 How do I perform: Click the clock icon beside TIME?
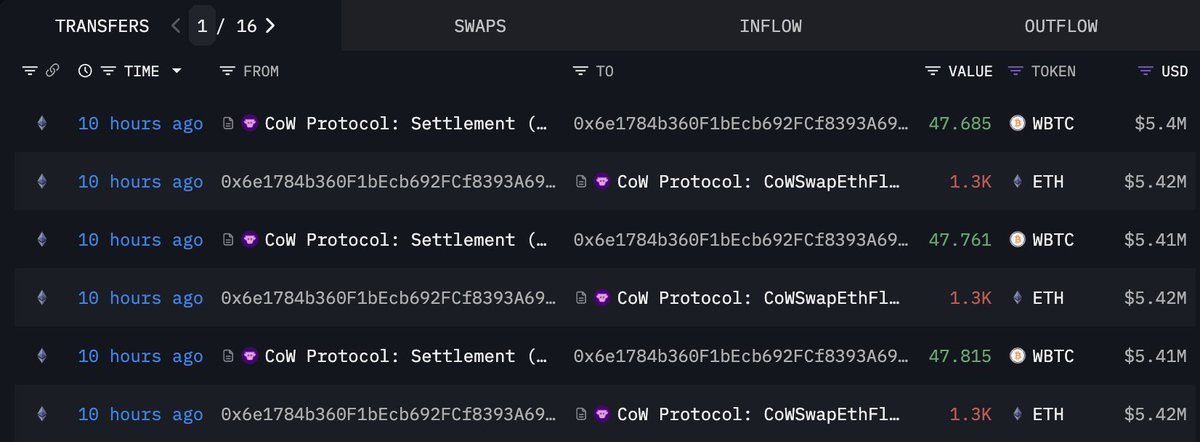click(85, 71)
